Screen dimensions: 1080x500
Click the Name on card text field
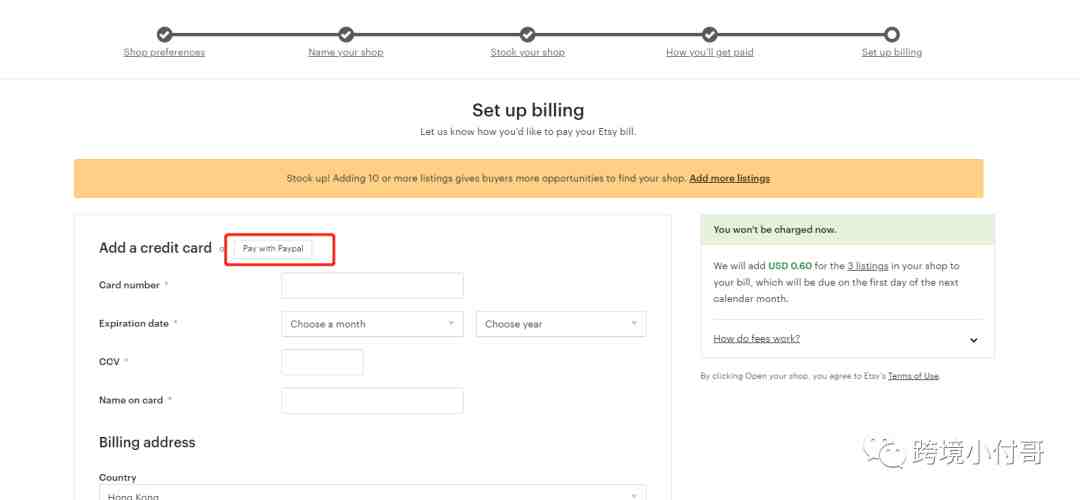(x=372, y=400)
